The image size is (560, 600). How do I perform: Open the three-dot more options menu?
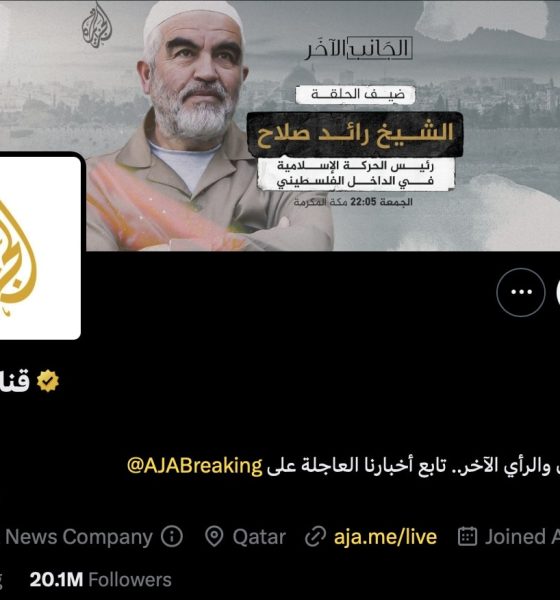coord(521,292)
